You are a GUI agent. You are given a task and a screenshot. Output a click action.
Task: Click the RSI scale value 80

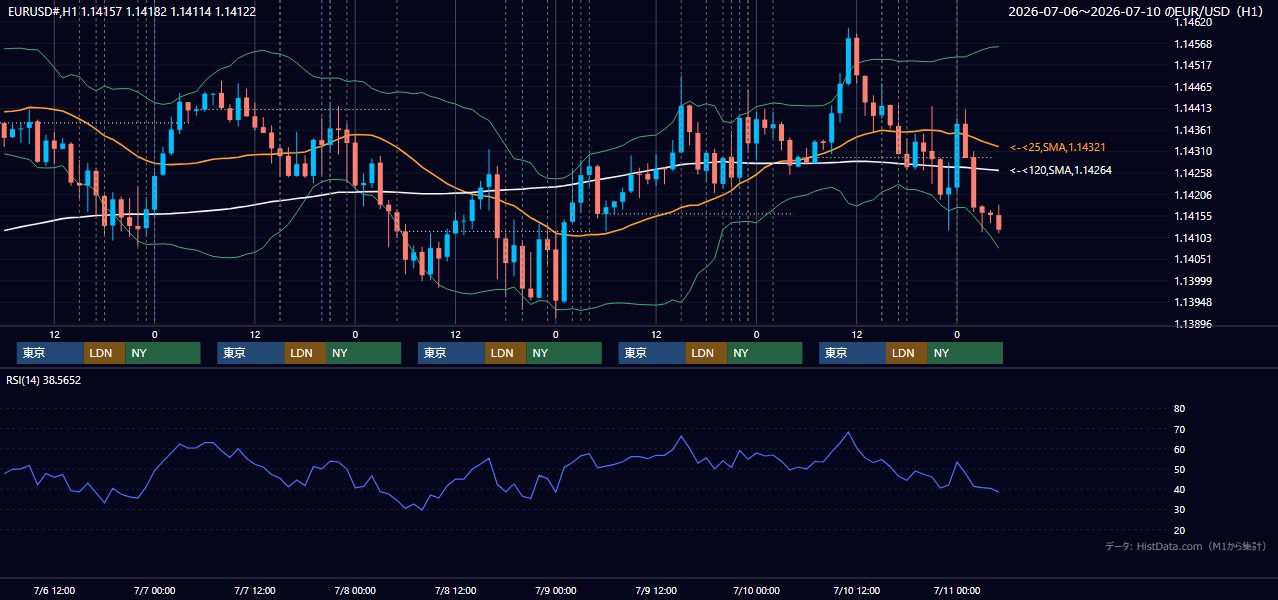[x=1179, y=409]
